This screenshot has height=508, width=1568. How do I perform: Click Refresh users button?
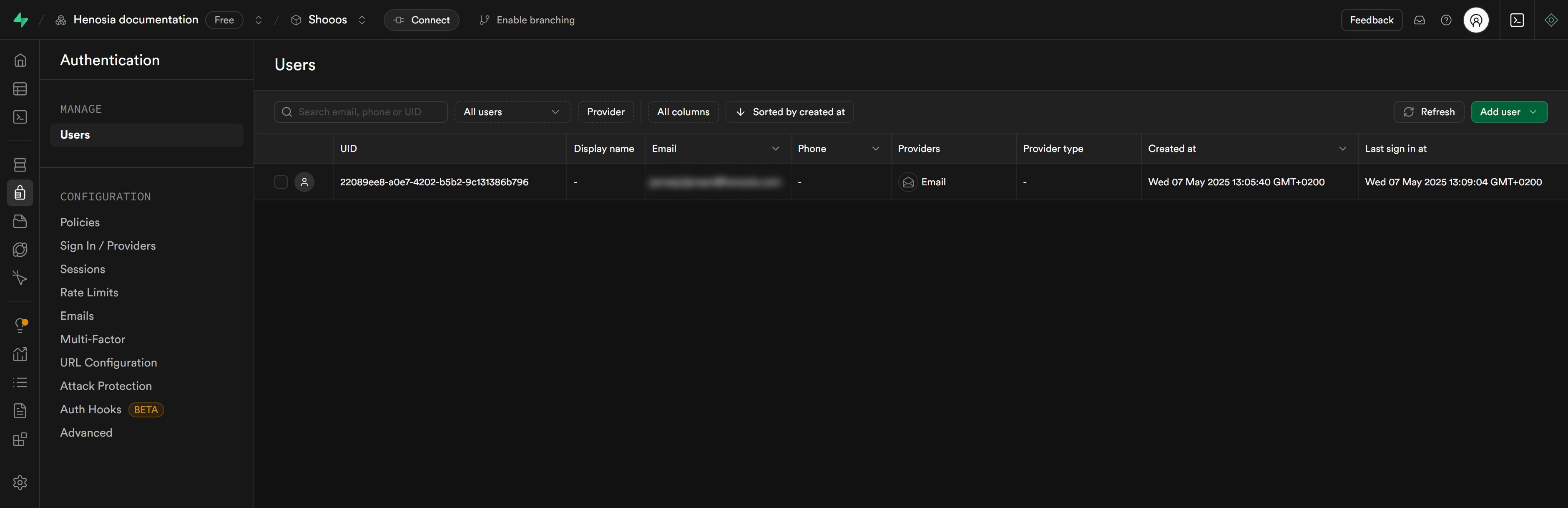pos(1429,112)
